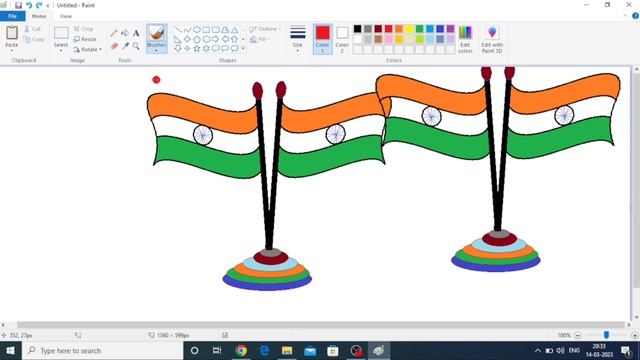
Task: Open the shape Fill dropdown
Action: click(x=260, y=40)
